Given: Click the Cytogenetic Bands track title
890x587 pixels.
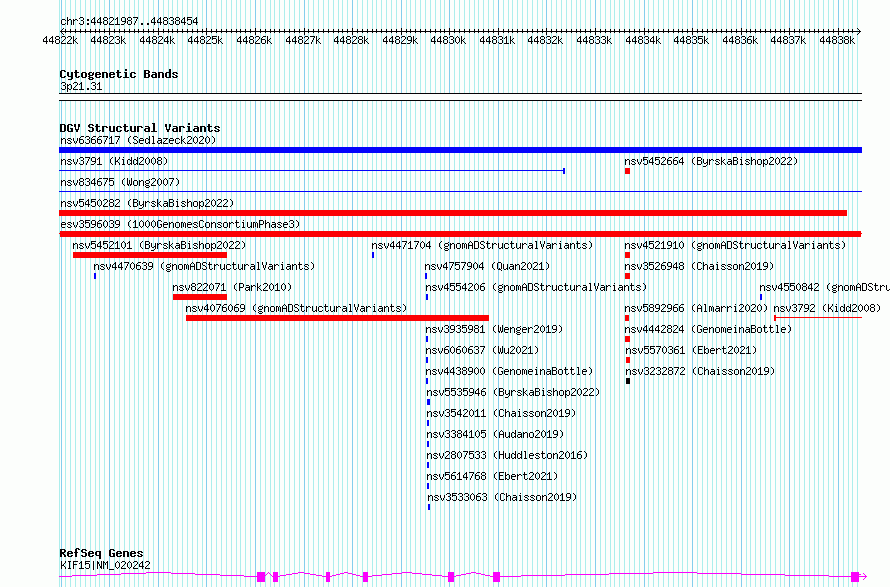Looking at the screenshot, I should click(x=119, y=74).
